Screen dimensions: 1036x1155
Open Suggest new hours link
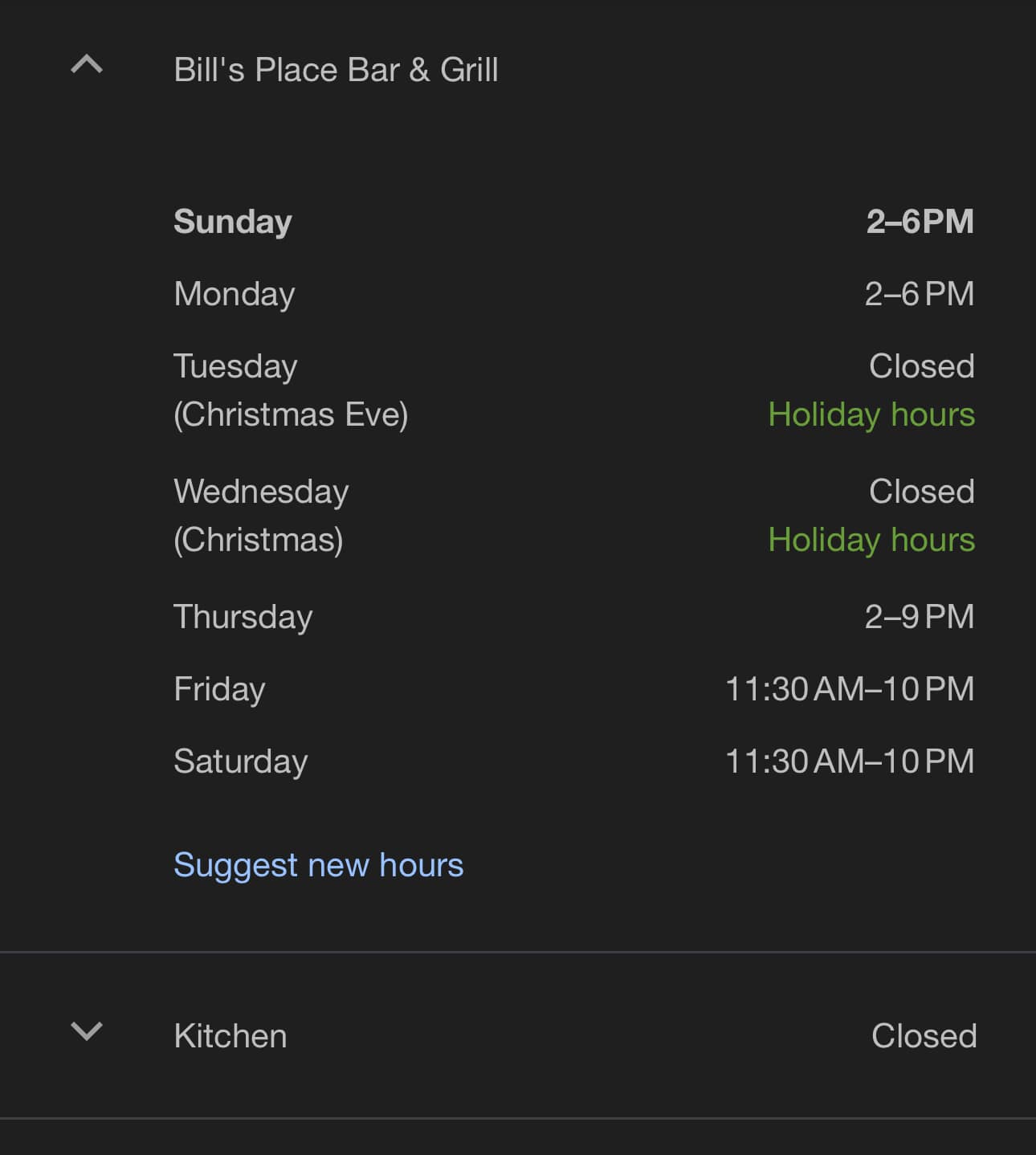click(x=319, y=865)
